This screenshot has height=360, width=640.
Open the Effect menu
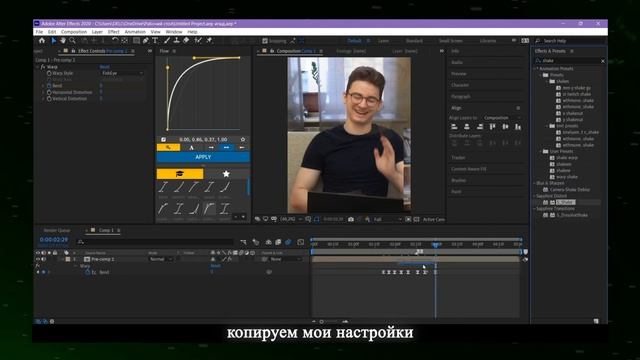[113, 31]
